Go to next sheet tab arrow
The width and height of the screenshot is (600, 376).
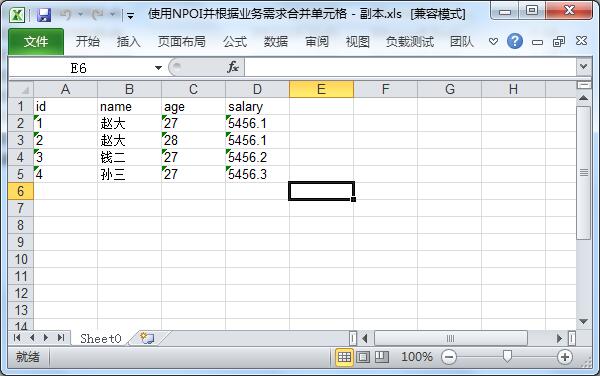pos(46,338)
